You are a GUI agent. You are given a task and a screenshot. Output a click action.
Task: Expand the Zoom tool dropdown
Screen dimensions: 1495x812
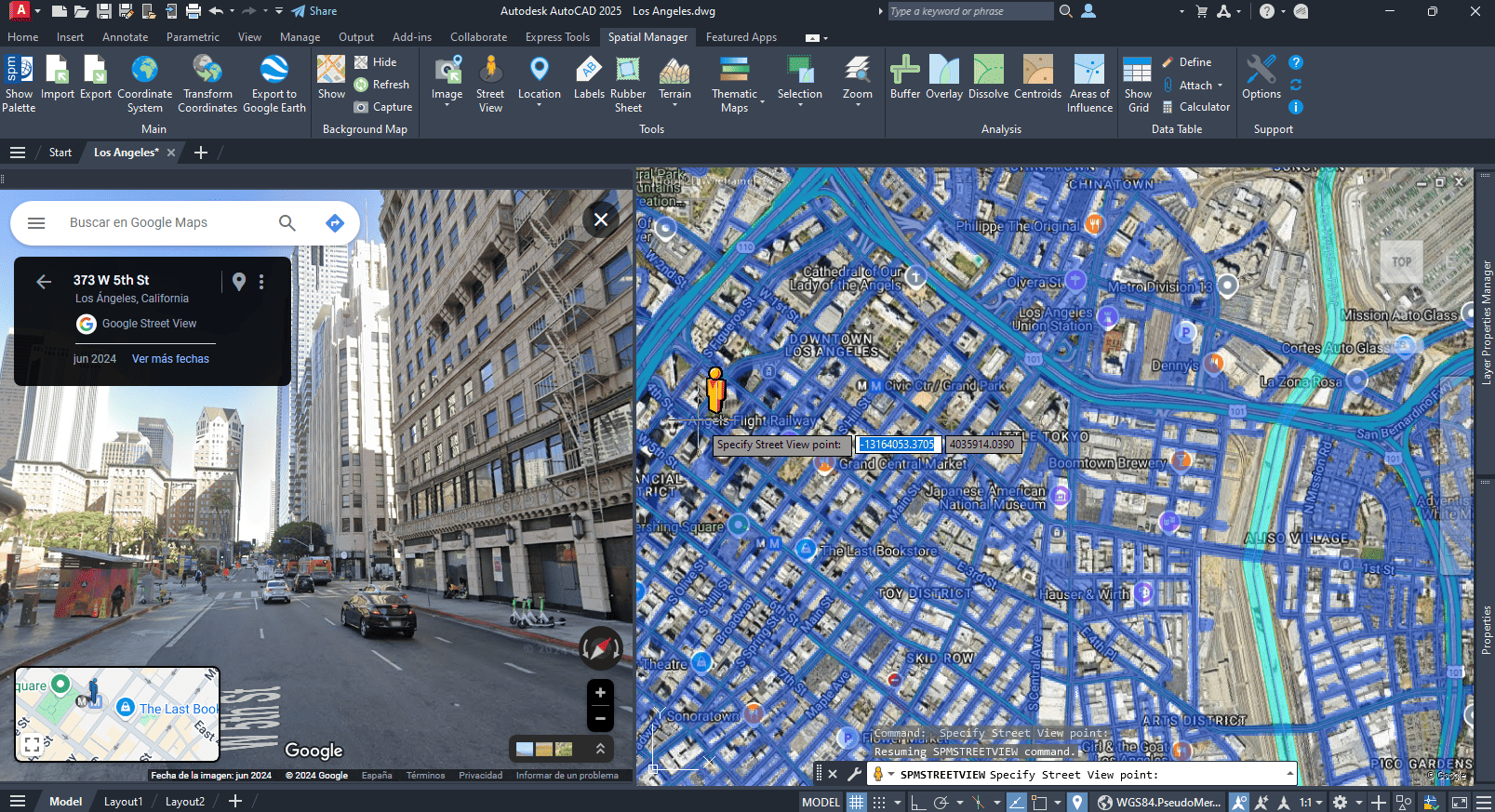(x=857, y=105)
